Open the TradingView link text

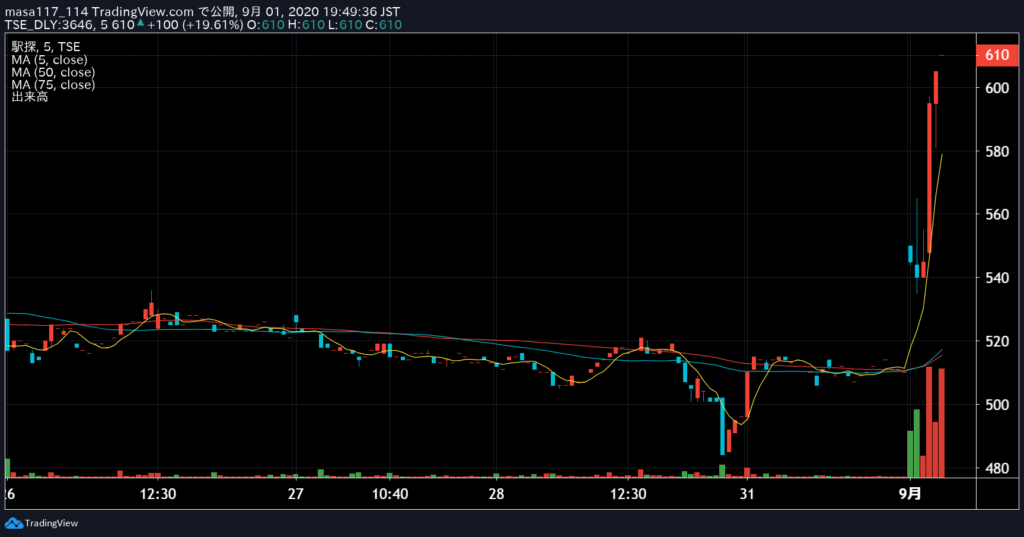51,523
